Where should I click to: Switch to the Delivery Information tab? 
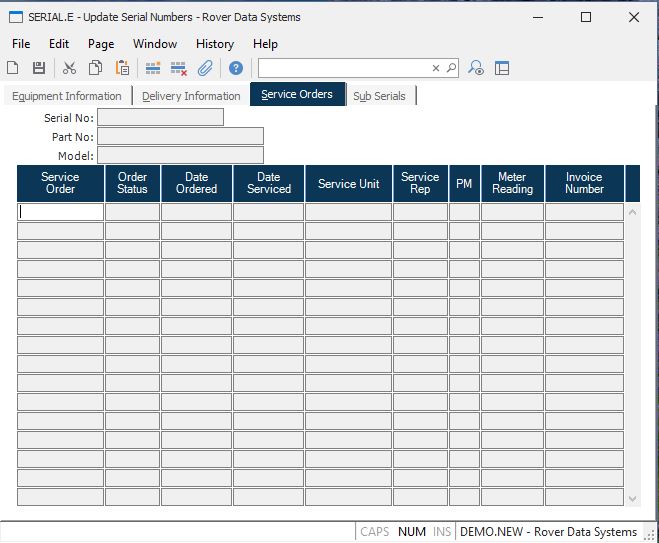pos(191,96)
